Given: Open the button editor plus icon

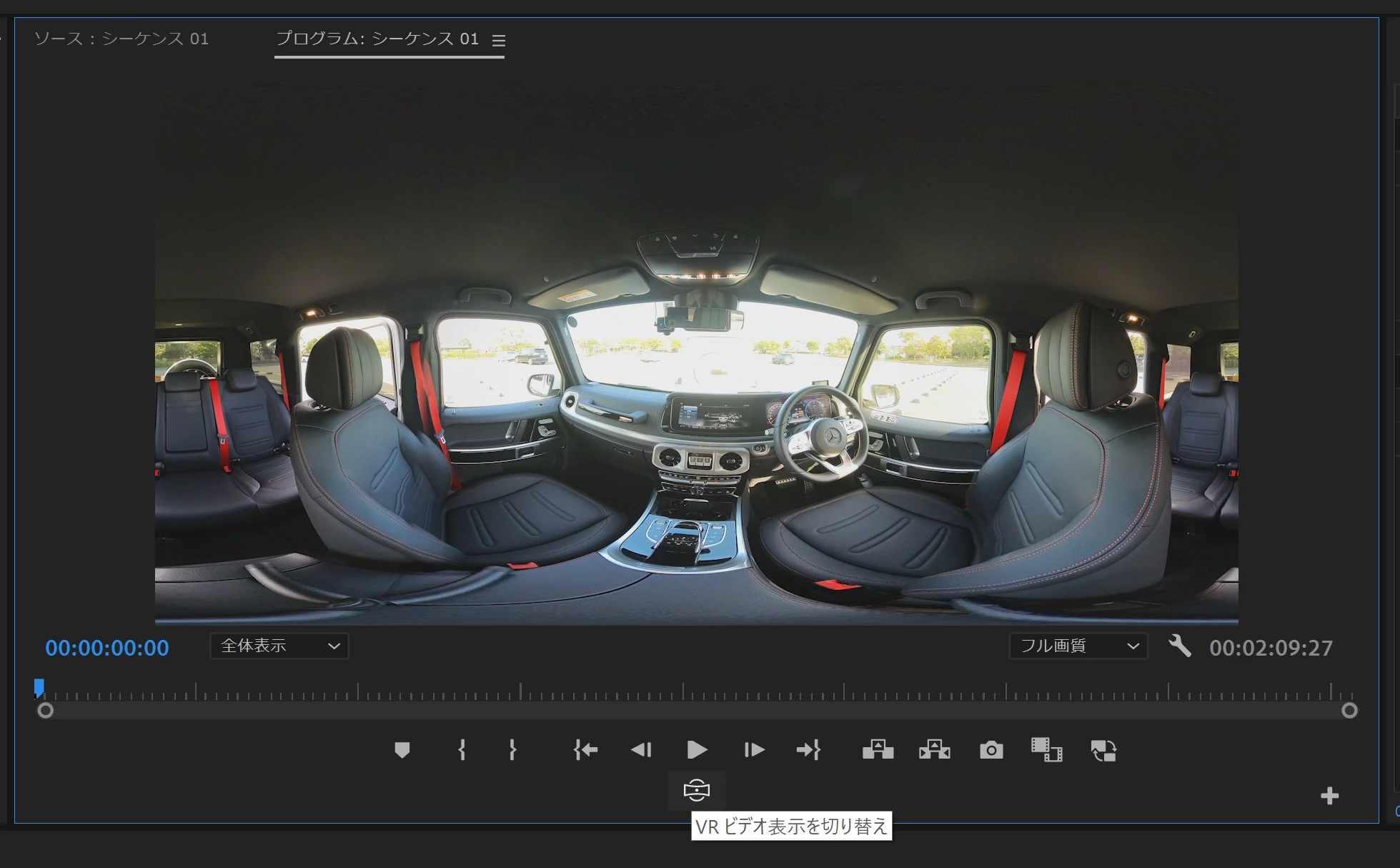Looking at the screenshot, I should pyautogui.click(x=1329, y=796).
